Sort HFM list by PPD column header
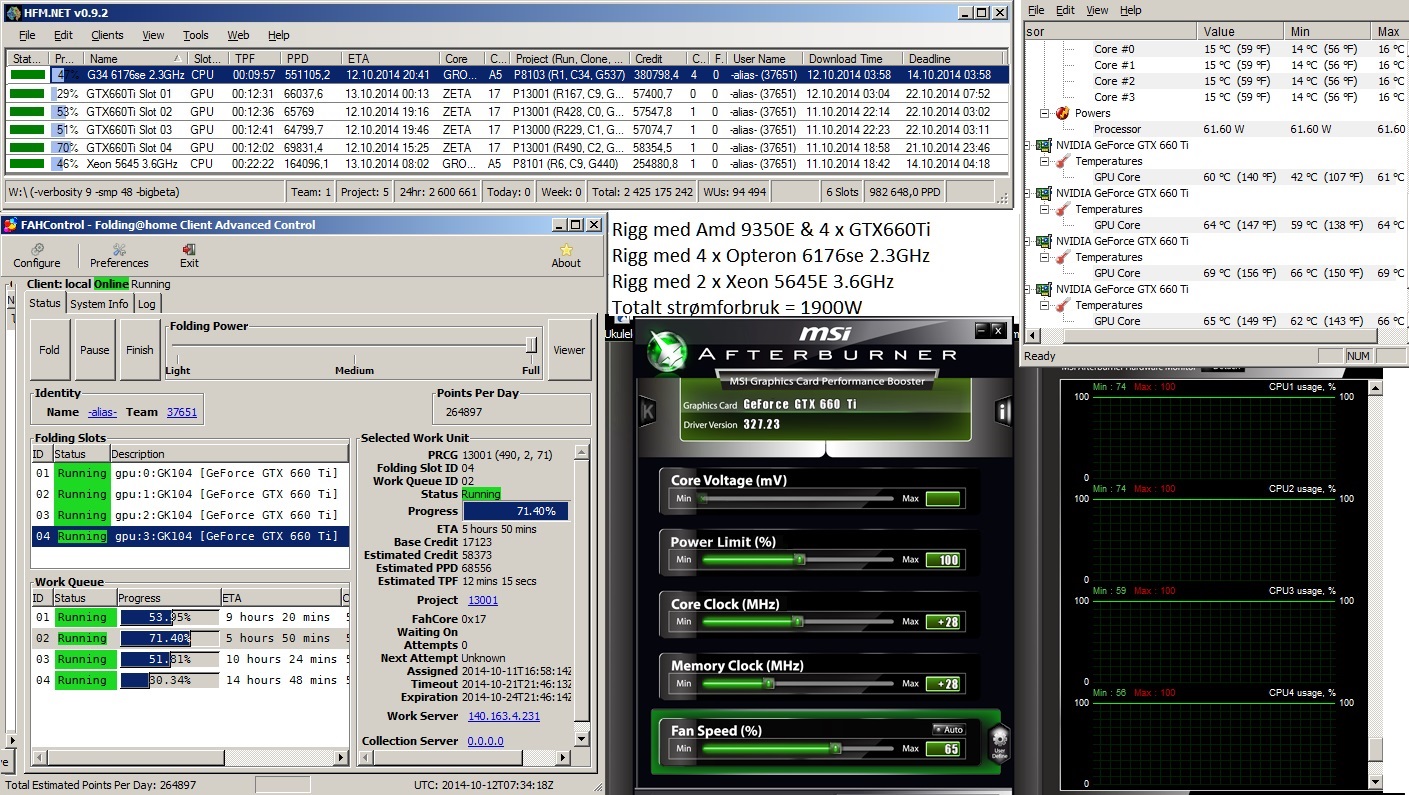1409x795 pixels. coord(310,59)
